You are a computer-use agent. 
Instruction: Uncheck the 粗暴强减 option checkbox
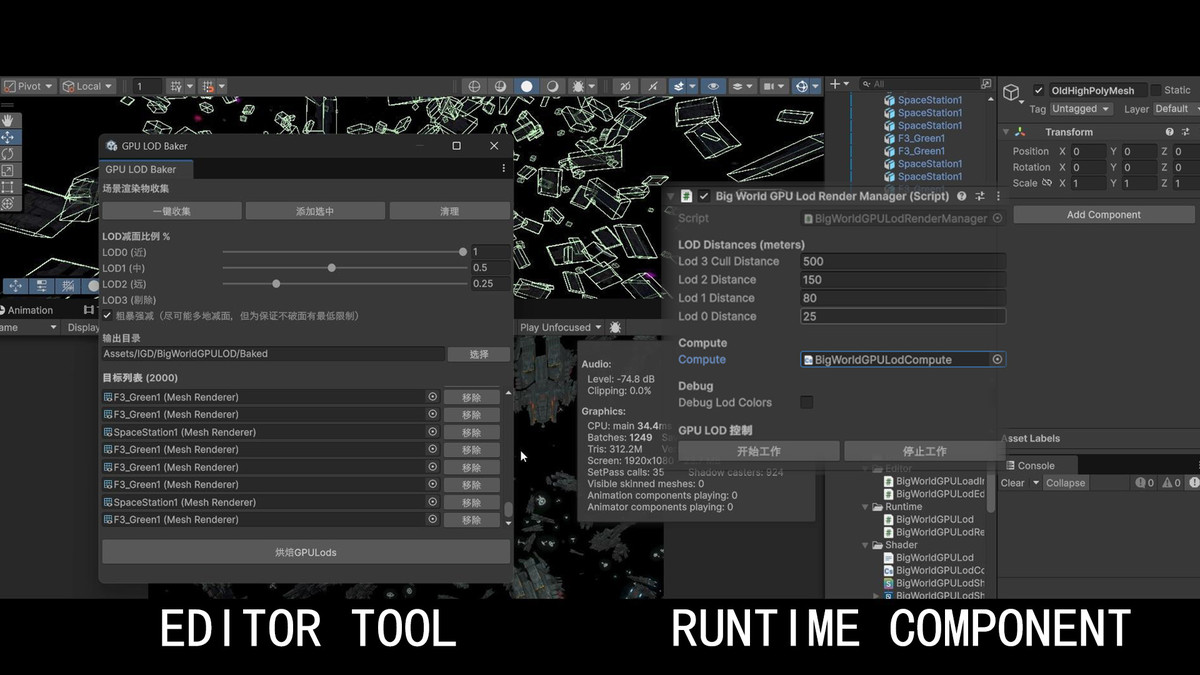(108, 316)
